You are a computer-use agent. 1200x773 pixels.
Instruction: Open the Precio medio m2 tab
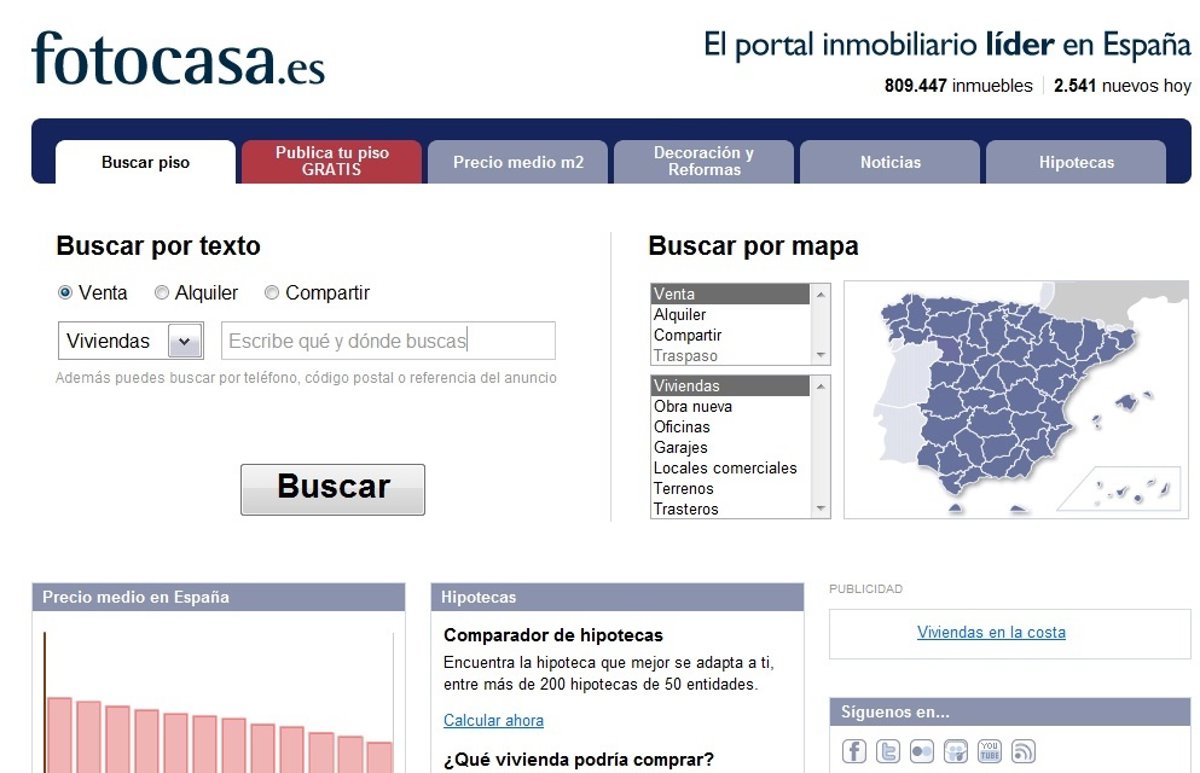click(517, 162)
